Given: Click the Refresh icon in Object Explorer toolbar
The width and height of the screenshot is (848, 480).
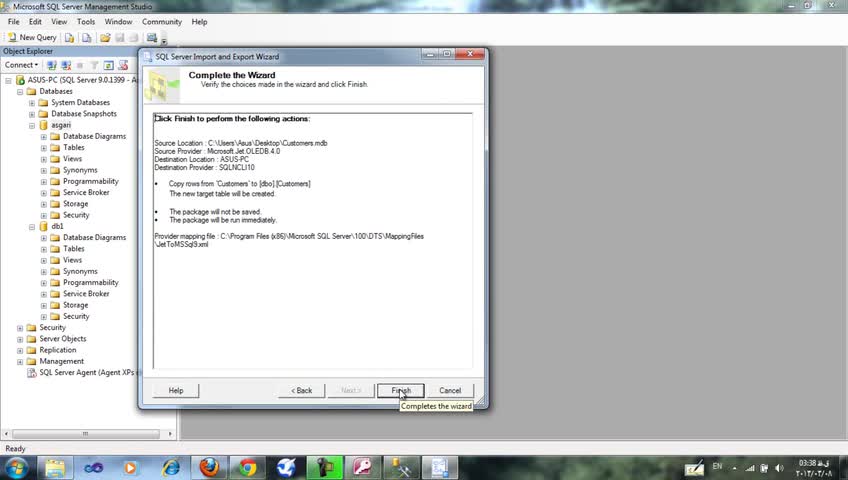Looking at the screenshot, I should [109, 65].
